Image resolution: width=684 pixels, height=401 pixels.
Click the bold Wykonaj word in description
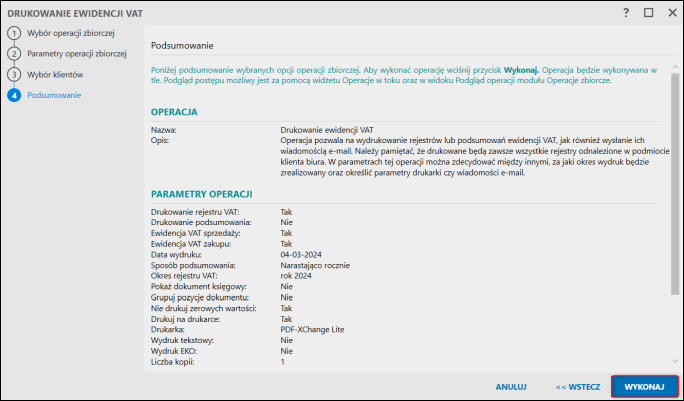[x=521, y=69]
